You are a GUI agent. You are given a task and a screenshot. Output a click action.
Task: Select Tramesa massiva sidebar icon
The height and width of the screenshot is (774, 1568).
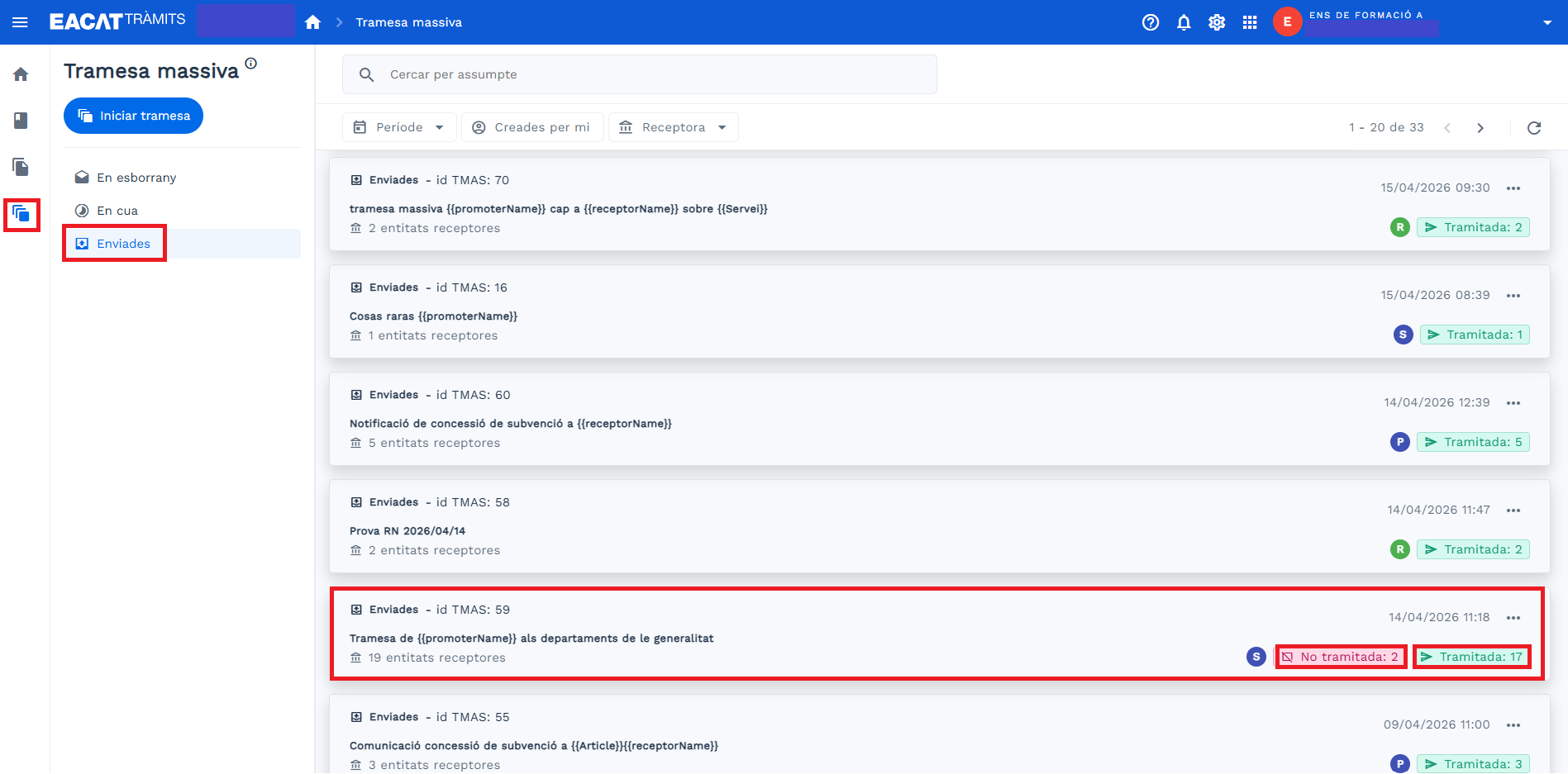pos(21,214)
